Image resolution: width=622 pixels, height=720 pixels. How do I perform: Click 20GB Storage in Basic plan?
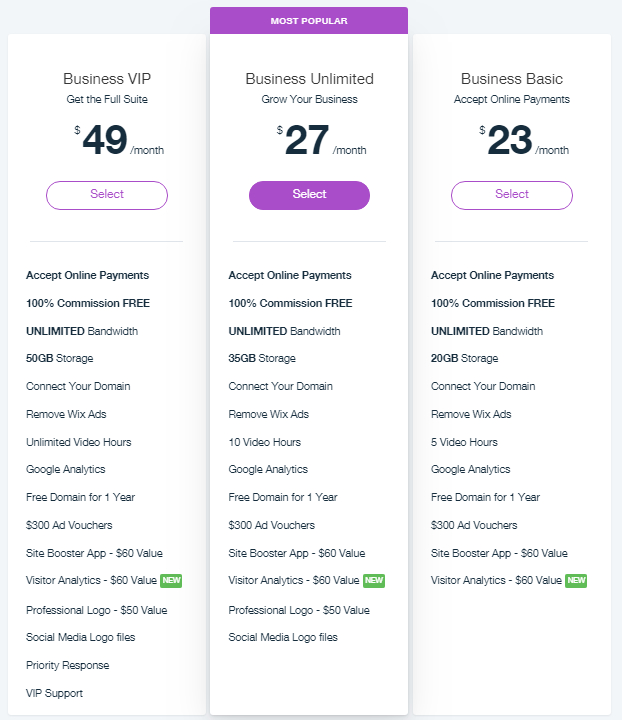pos(464,358)
